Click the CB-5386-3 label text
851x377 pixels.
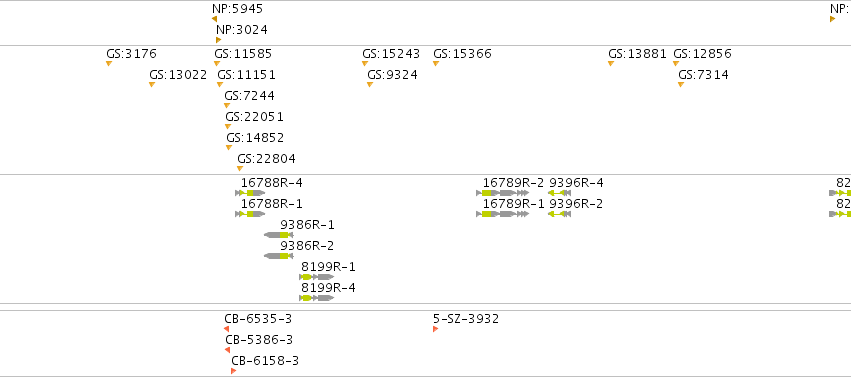click(x=259, y=340)
